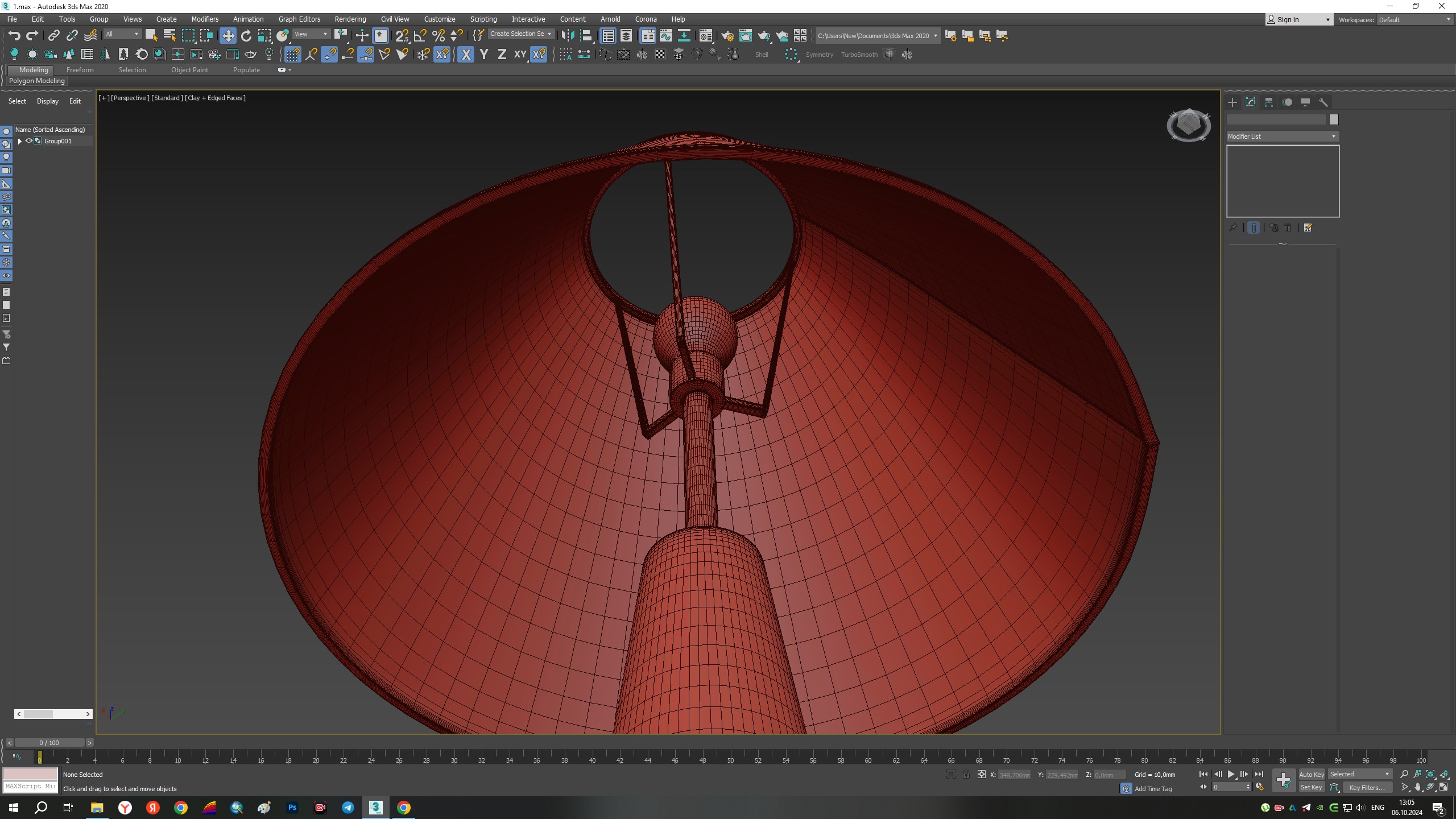Viewport: 1456px width, 819px height.
Task: Click the Isolate Selection toggle icon
Action: [950, 774]
